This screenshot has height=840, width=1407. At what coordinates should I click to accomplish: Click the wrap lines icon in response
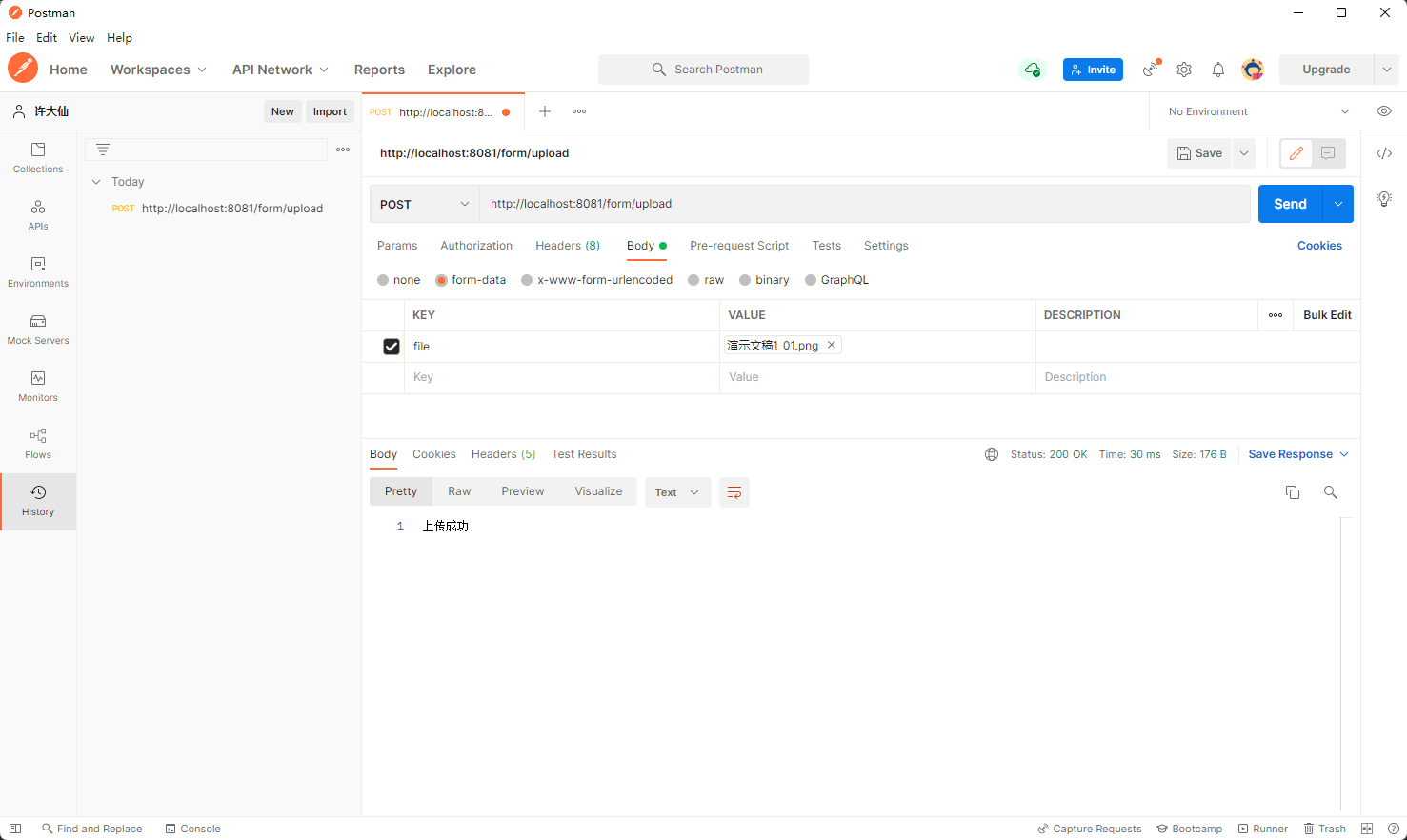coord(734,492)
